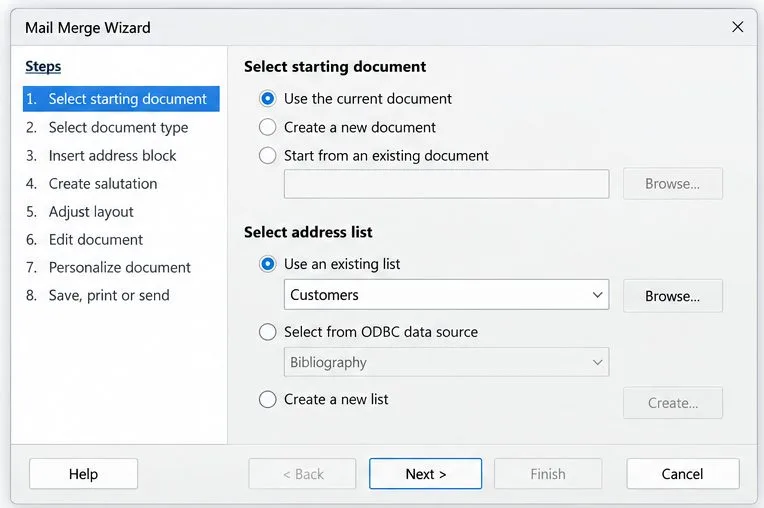Click 'Select starting document' section heading
The width and height of the screenshot is (764, 508).
[x=335, y=67]
